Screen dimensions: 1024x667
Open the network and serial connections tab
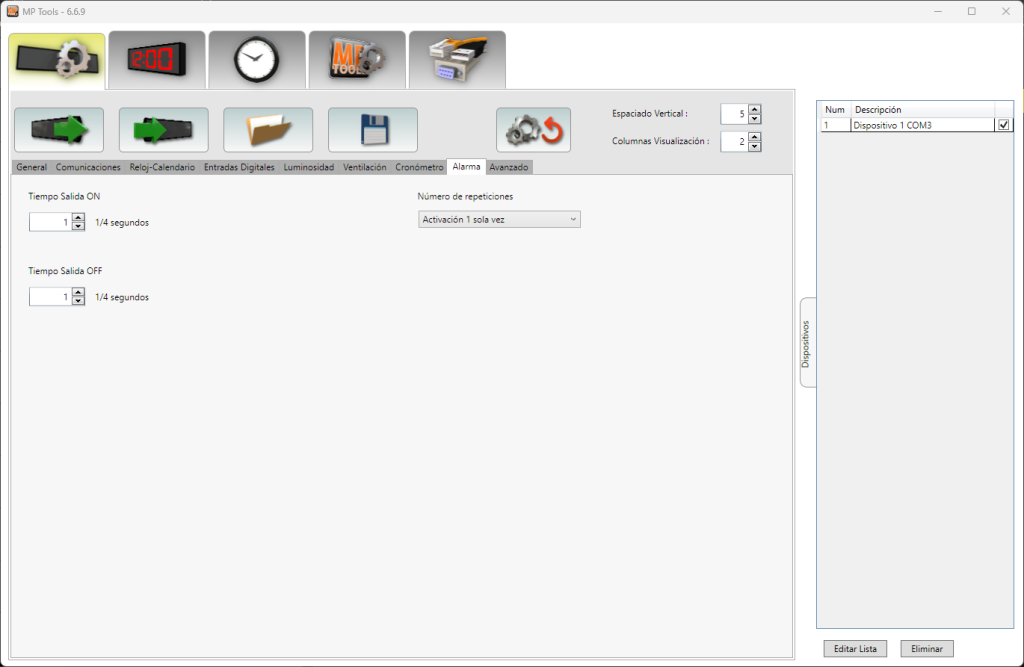pos(457,60)
